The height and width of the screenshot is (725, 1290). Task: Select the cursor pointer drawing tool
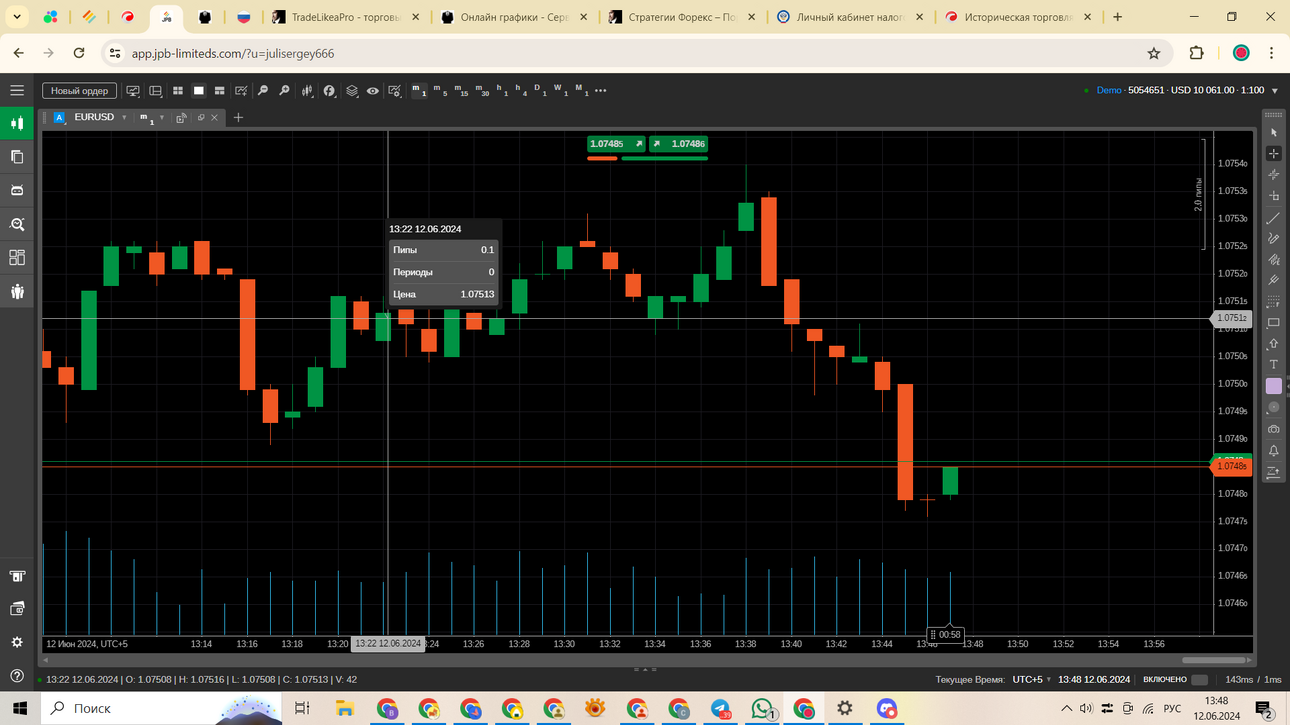coord(1273,132)
